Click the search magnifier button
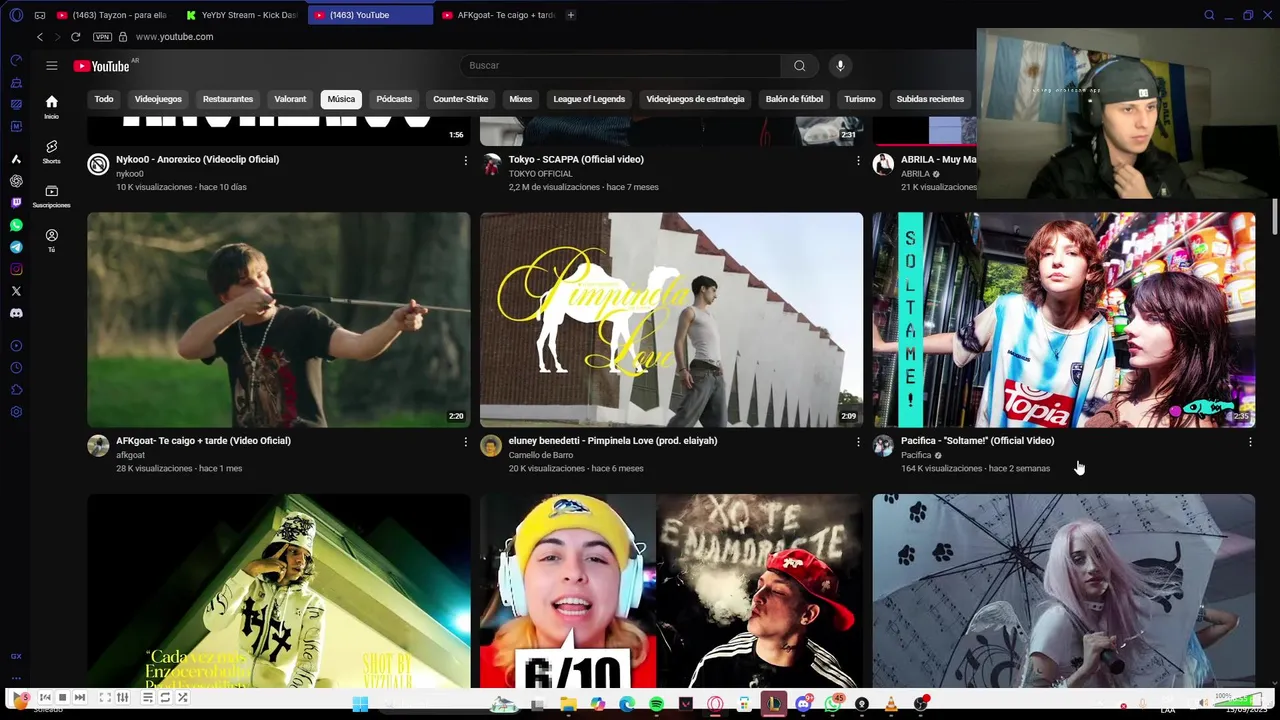The image size is (1280, 720). [799, 66]
